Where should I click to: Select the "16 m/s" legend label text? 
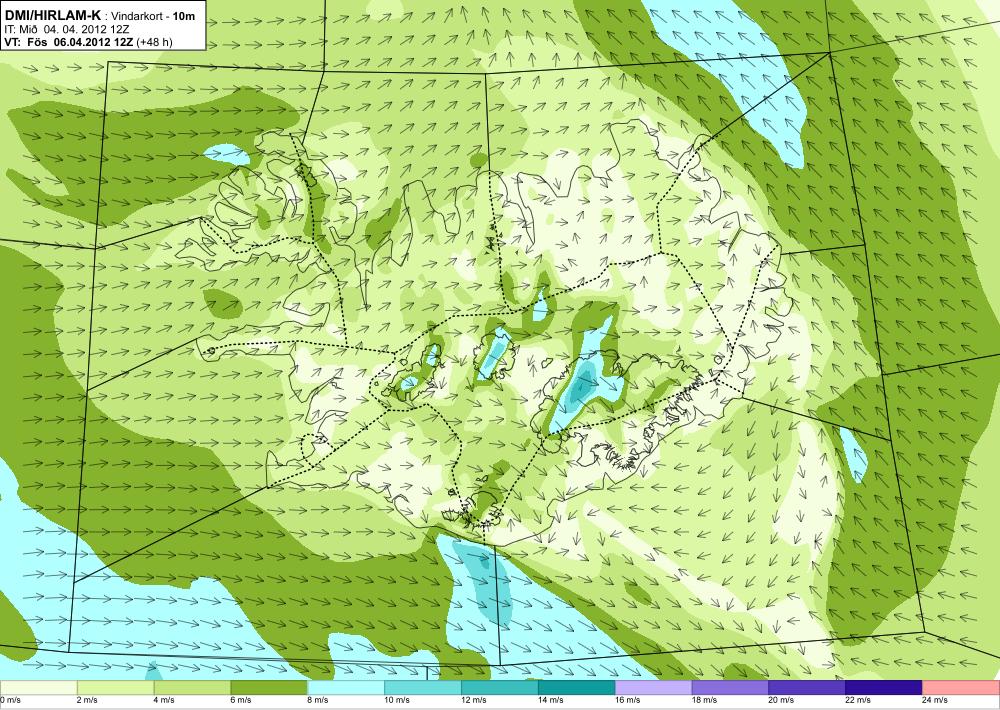tap(627, 700)
